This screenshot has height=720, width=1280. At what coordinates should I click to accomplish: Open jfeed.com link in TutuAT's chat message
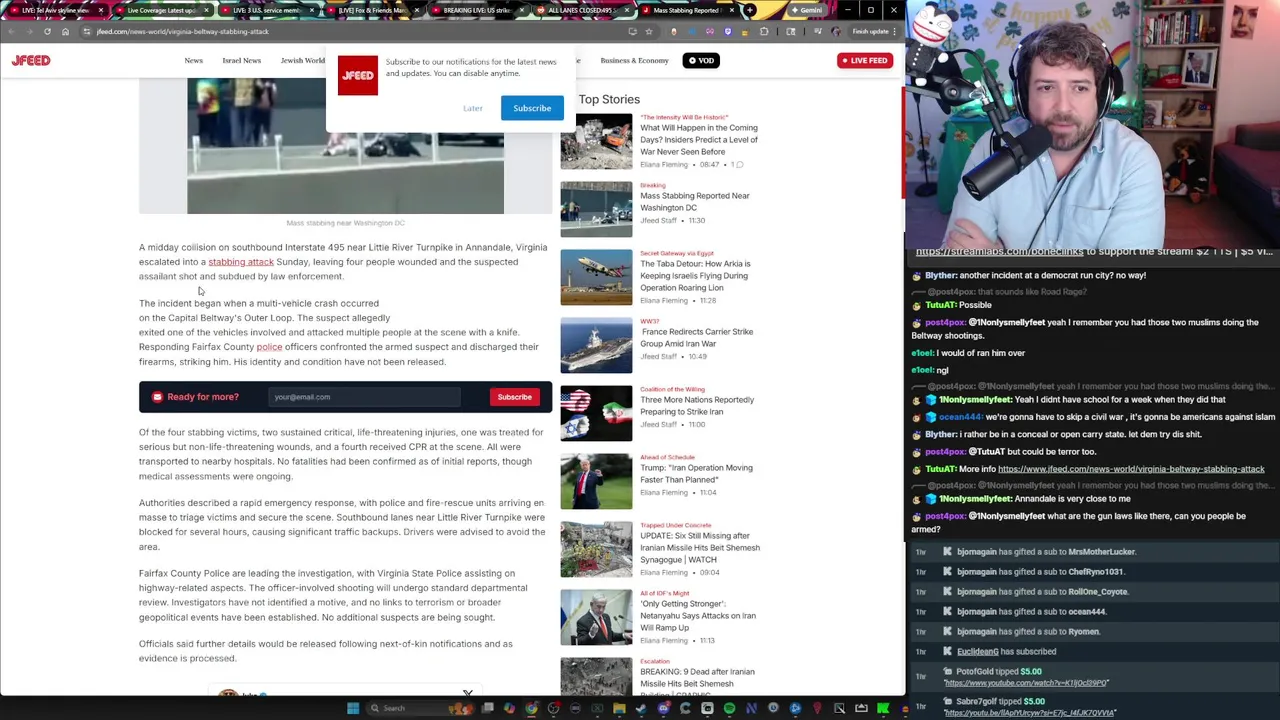[1131, 469]
